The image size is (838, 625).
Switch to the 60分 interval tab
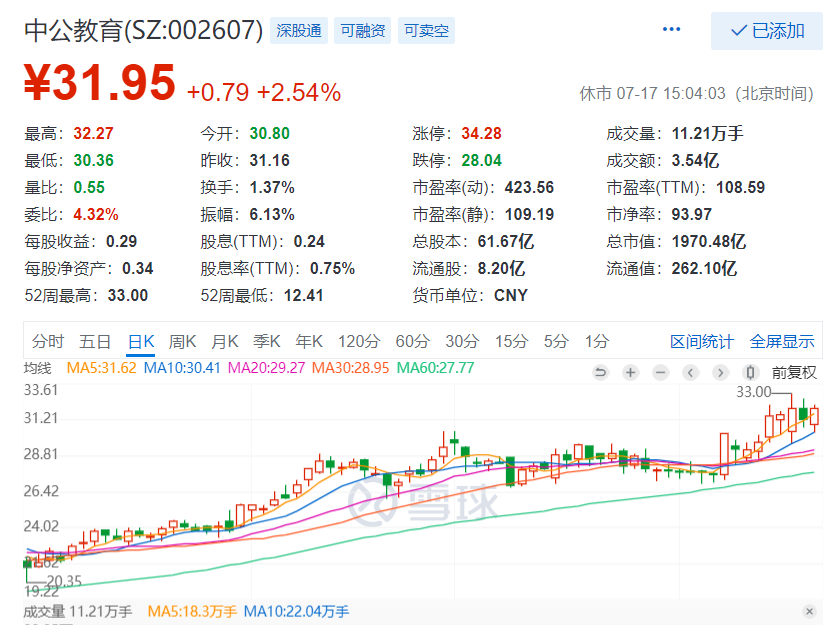(x=411, y=341)
